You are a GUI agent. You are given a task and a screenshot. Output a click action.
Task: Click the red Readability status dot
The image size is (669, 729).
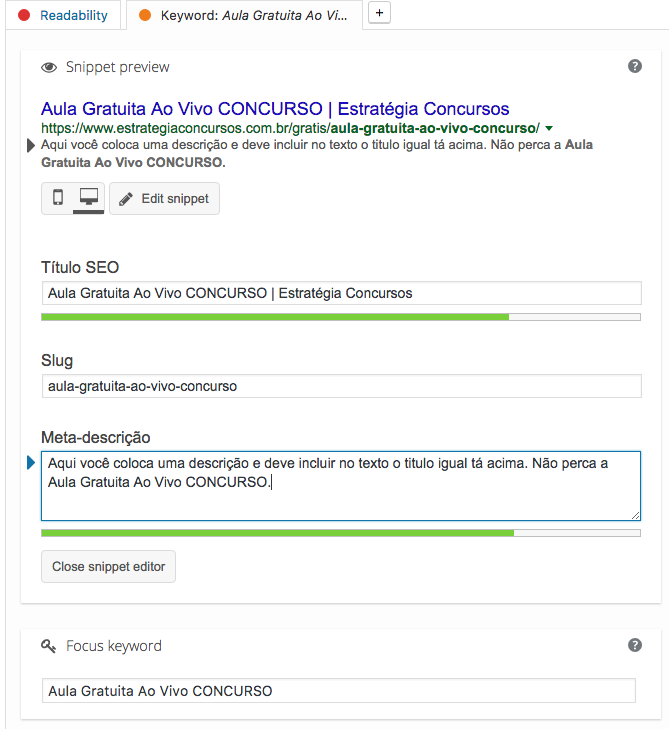24,15
